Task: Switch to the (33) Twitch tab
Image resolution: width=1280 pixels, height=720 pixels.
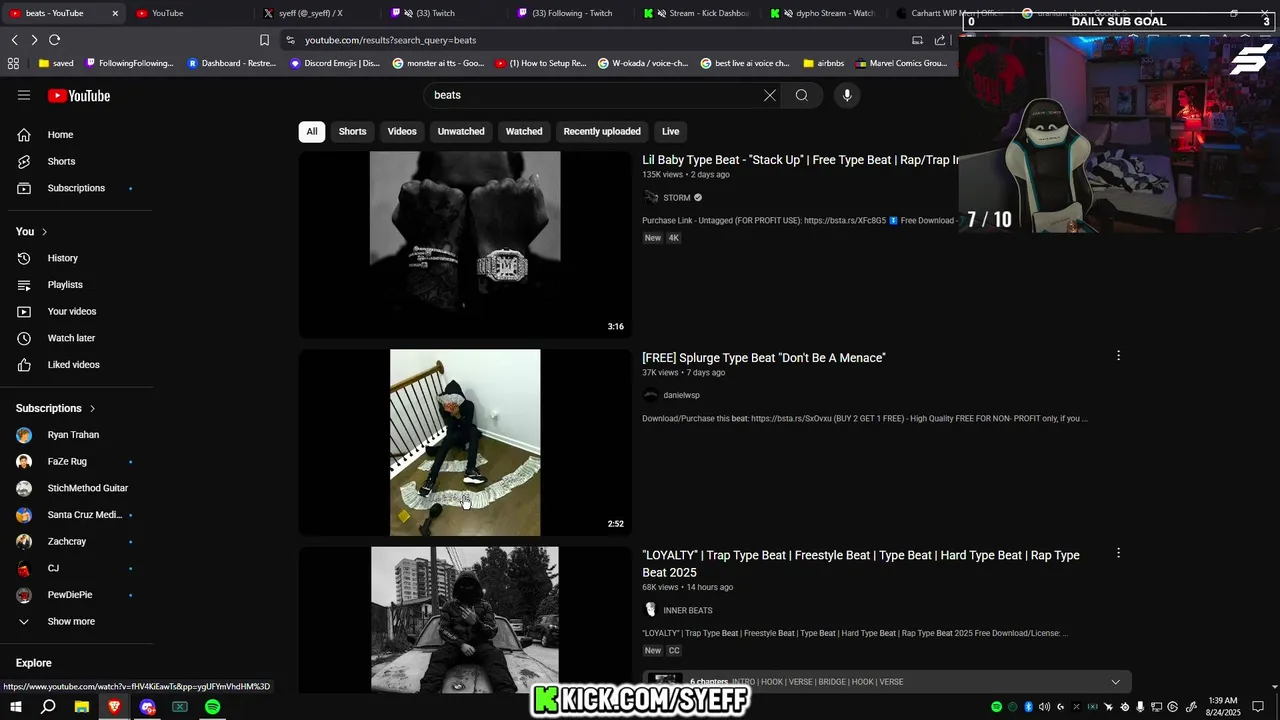Action: (x=446, y=13)
